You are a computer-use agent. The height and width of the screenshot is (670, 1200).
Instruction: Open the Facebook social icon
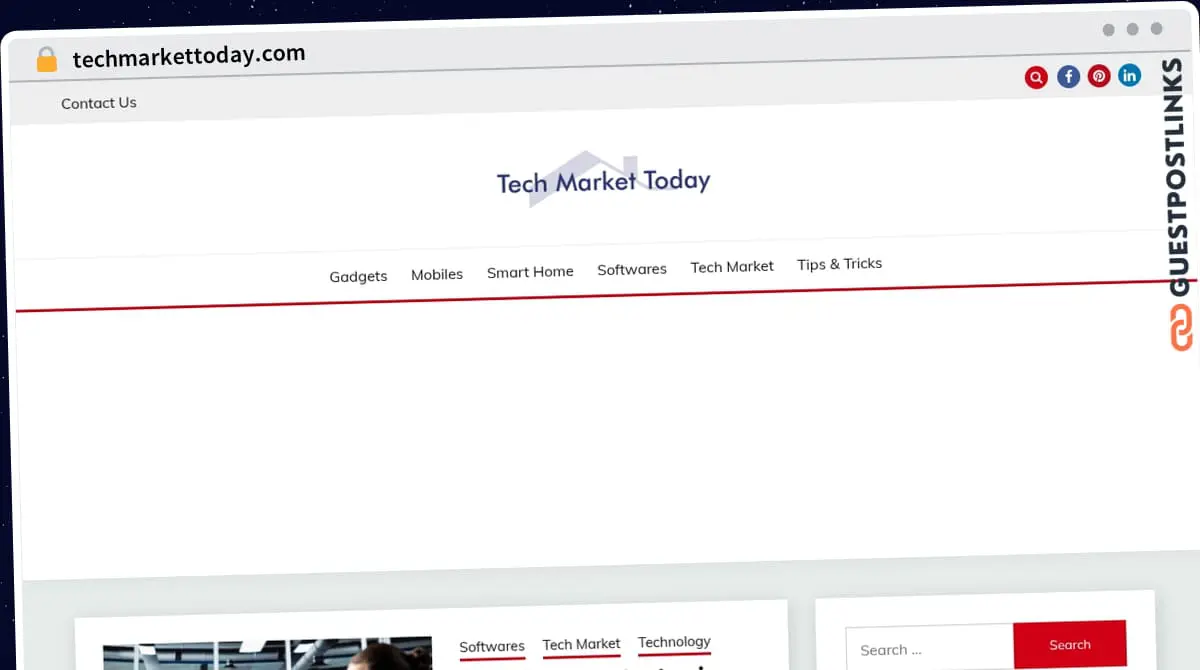1068,77
